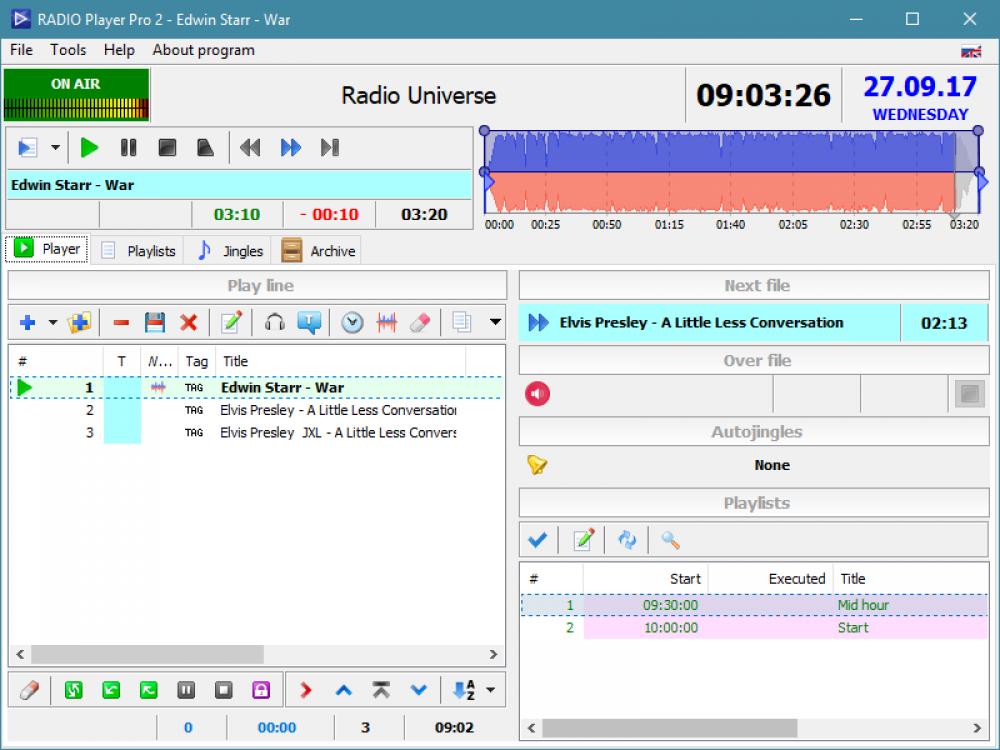Expand the sort A-Z dropdown
Screen dimensions: 1000x750
[487, 689]
